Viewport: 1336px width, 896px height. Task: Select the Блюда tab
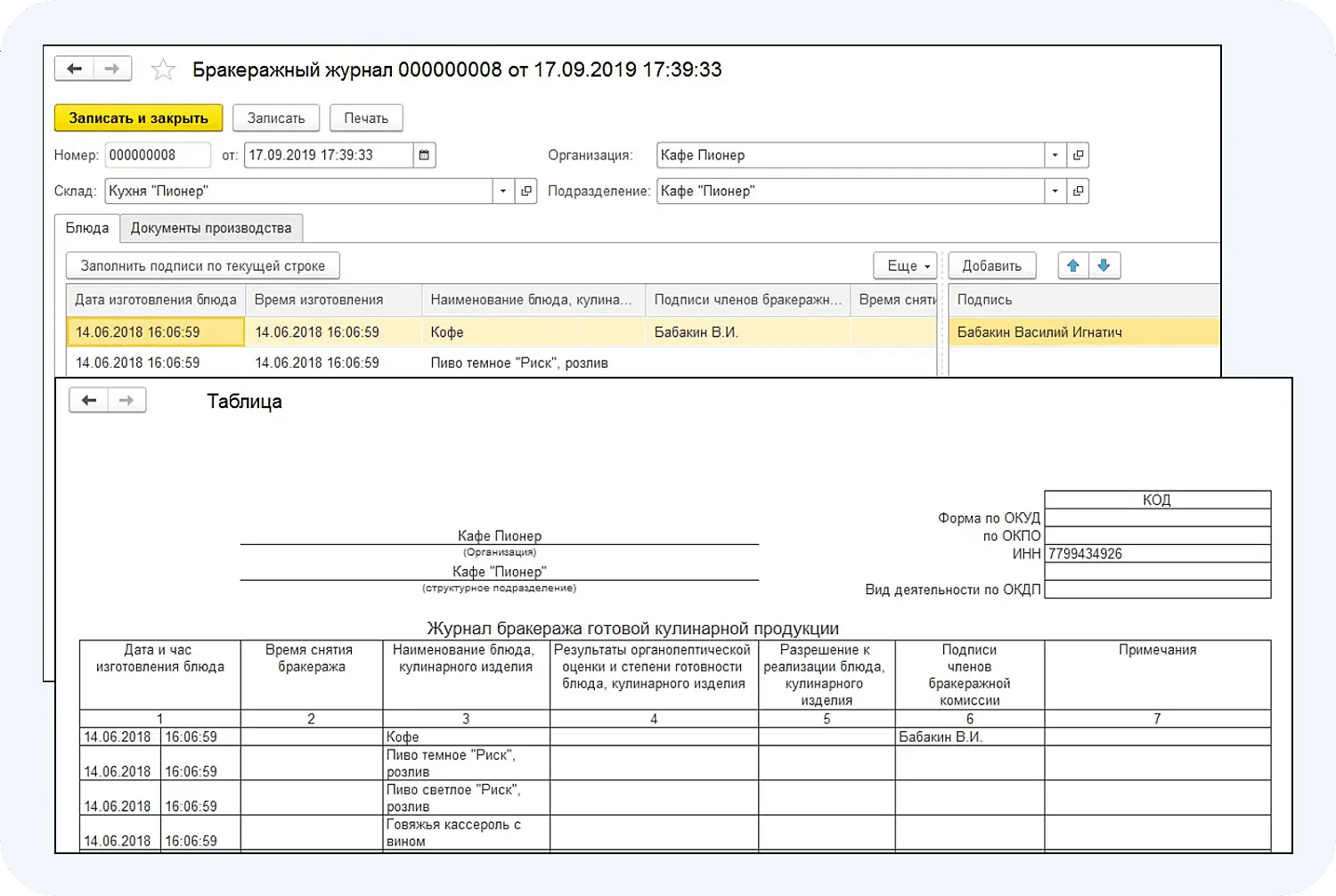tap(87, 228)
